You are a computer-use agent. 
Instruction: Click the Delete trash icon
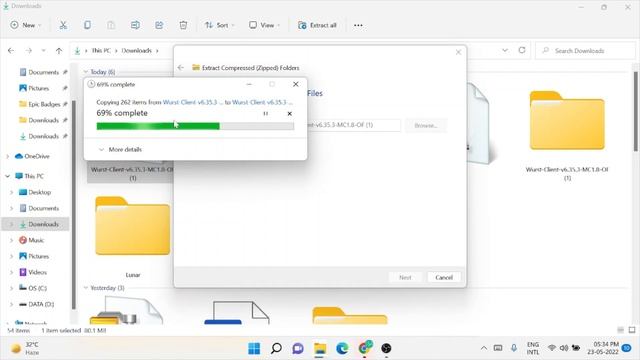point(183,25)
